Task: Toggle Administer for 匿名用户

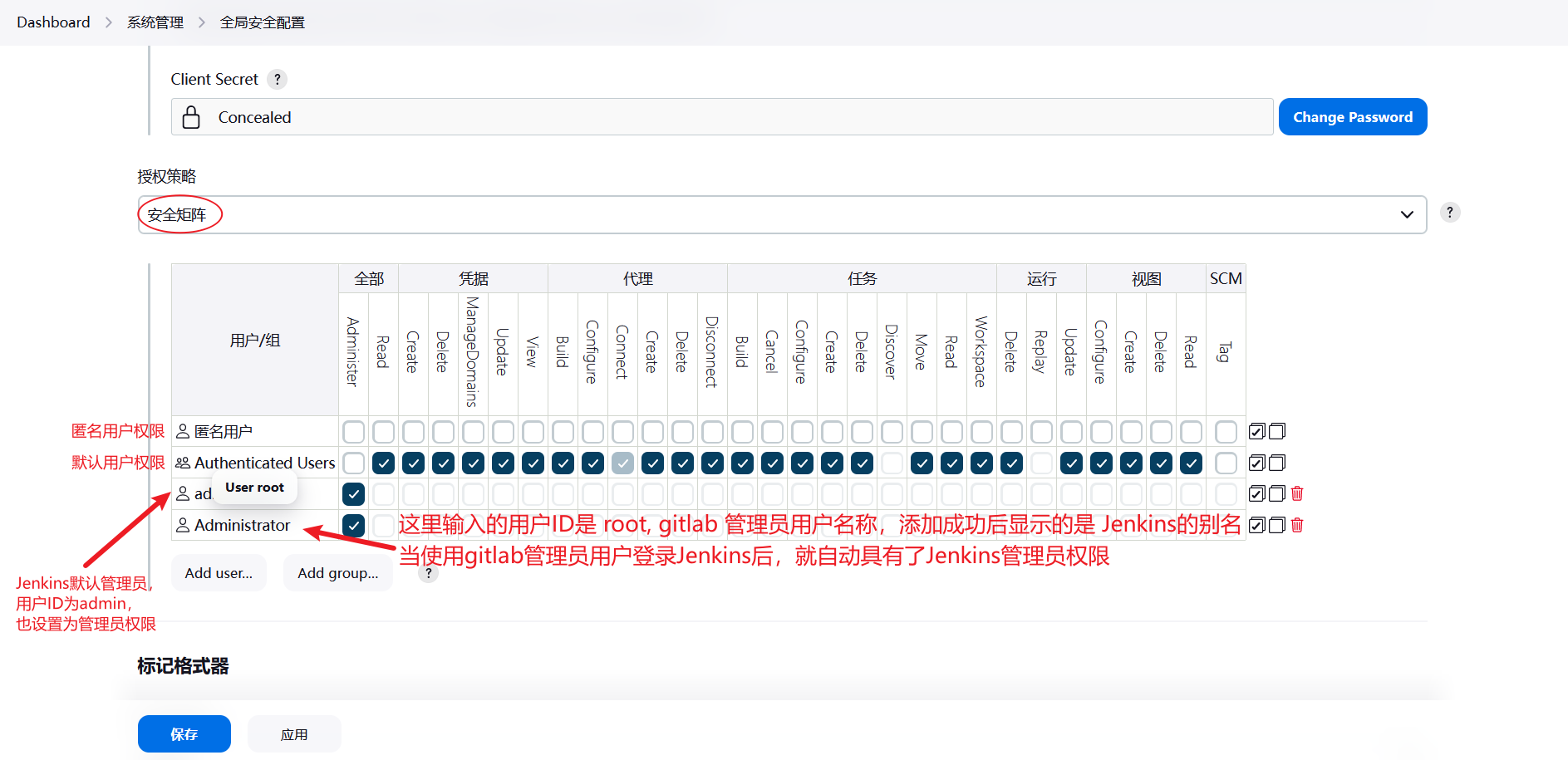Action: (354, 432)
